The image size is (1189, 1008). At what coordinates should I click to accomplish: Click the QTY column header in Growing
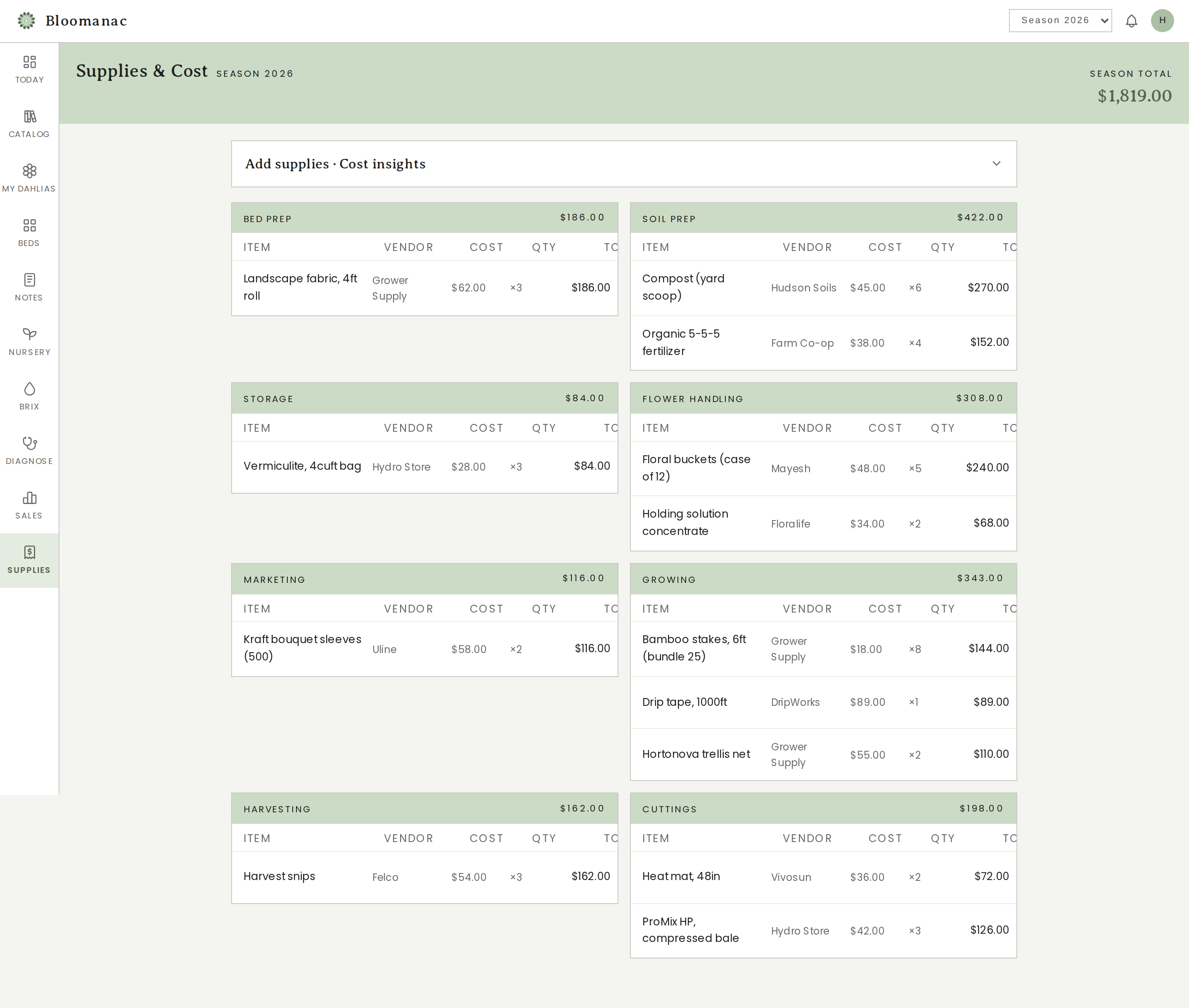pos(943,608)
